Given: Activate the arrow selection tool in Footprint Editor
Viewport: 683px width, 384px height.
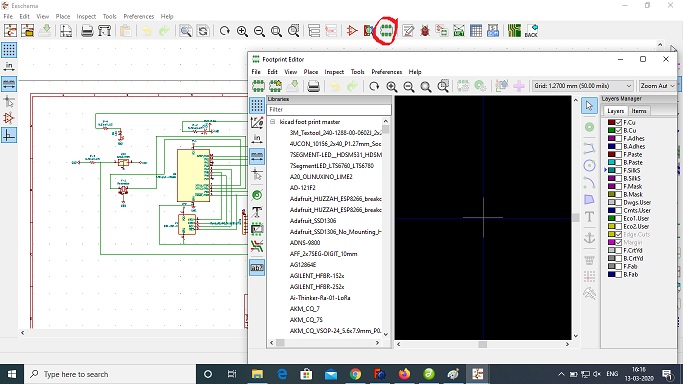Looking at the screenshot, I should [589, 106].
